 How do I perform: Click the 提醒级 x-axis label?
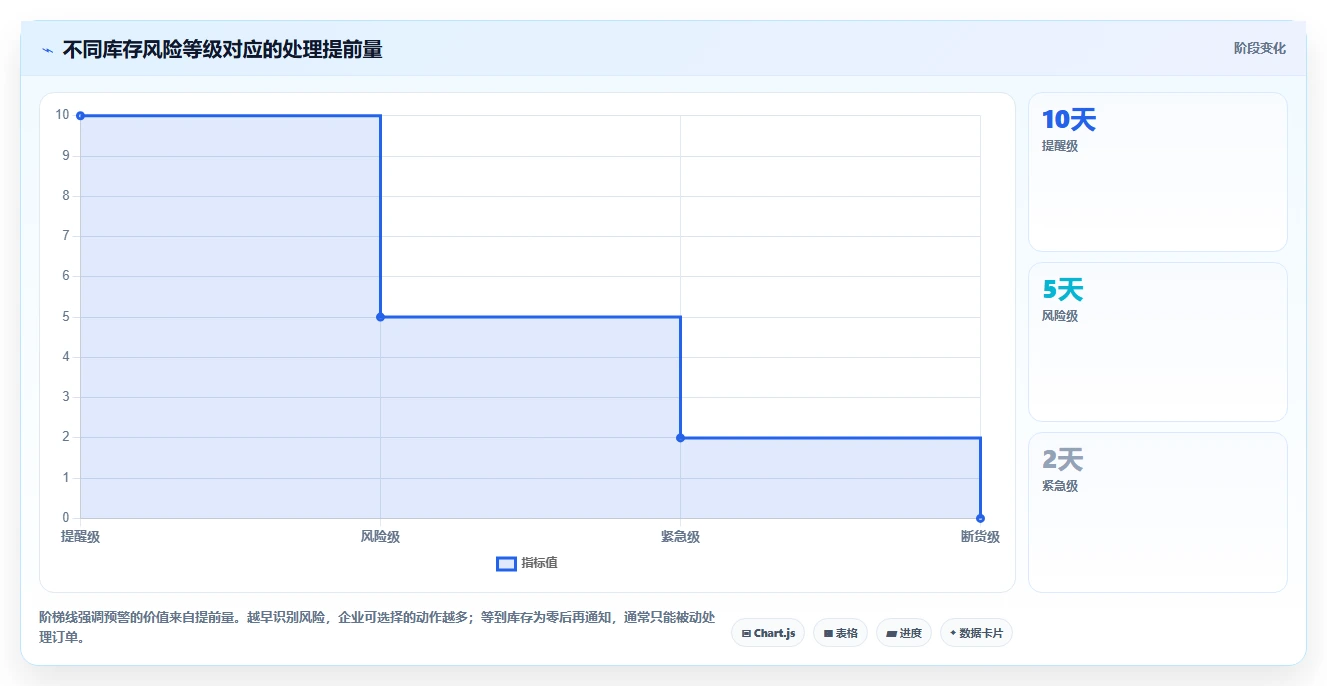80,537
